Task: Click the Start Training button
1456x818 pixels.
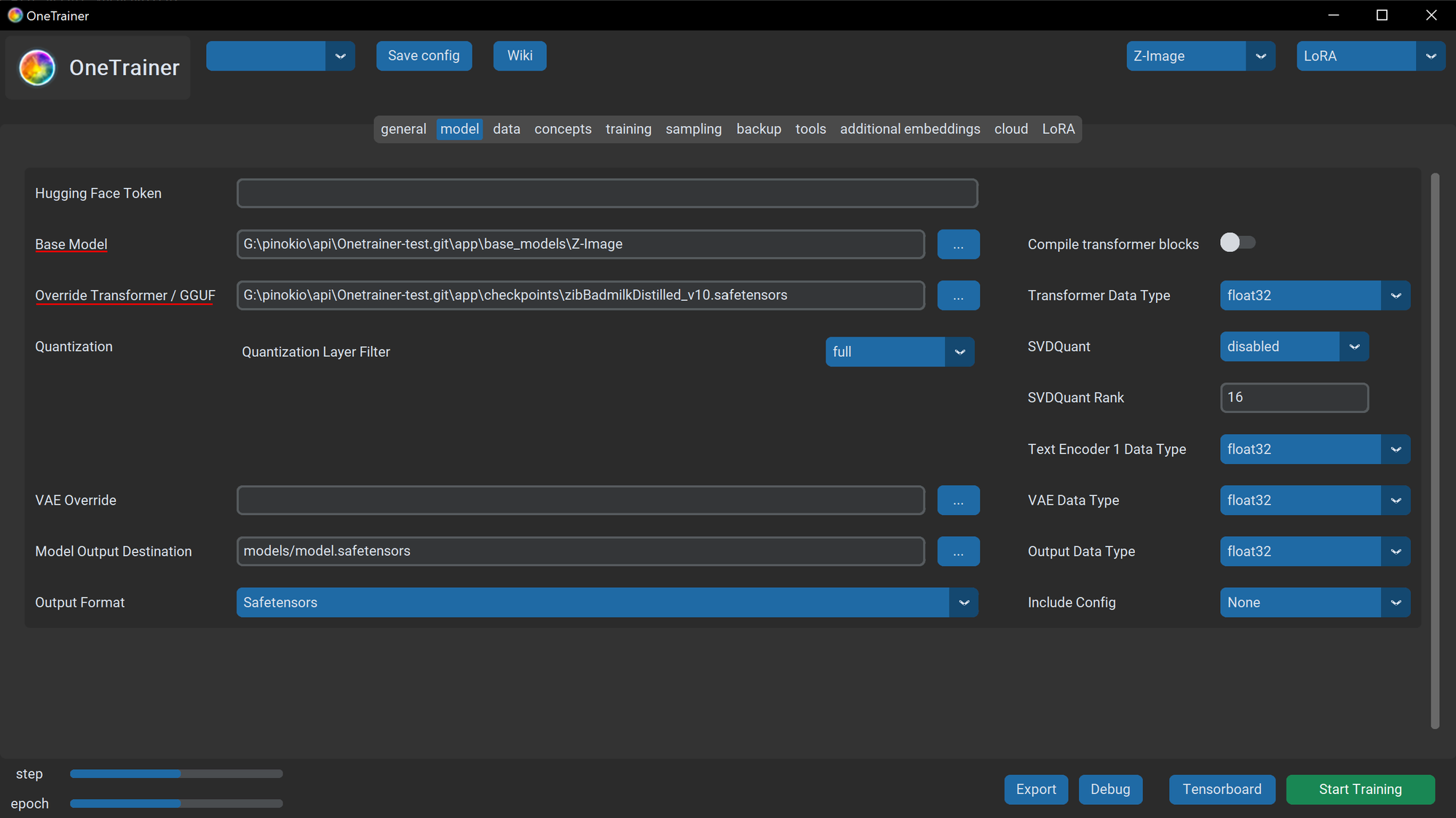Action: (1360, 790)
